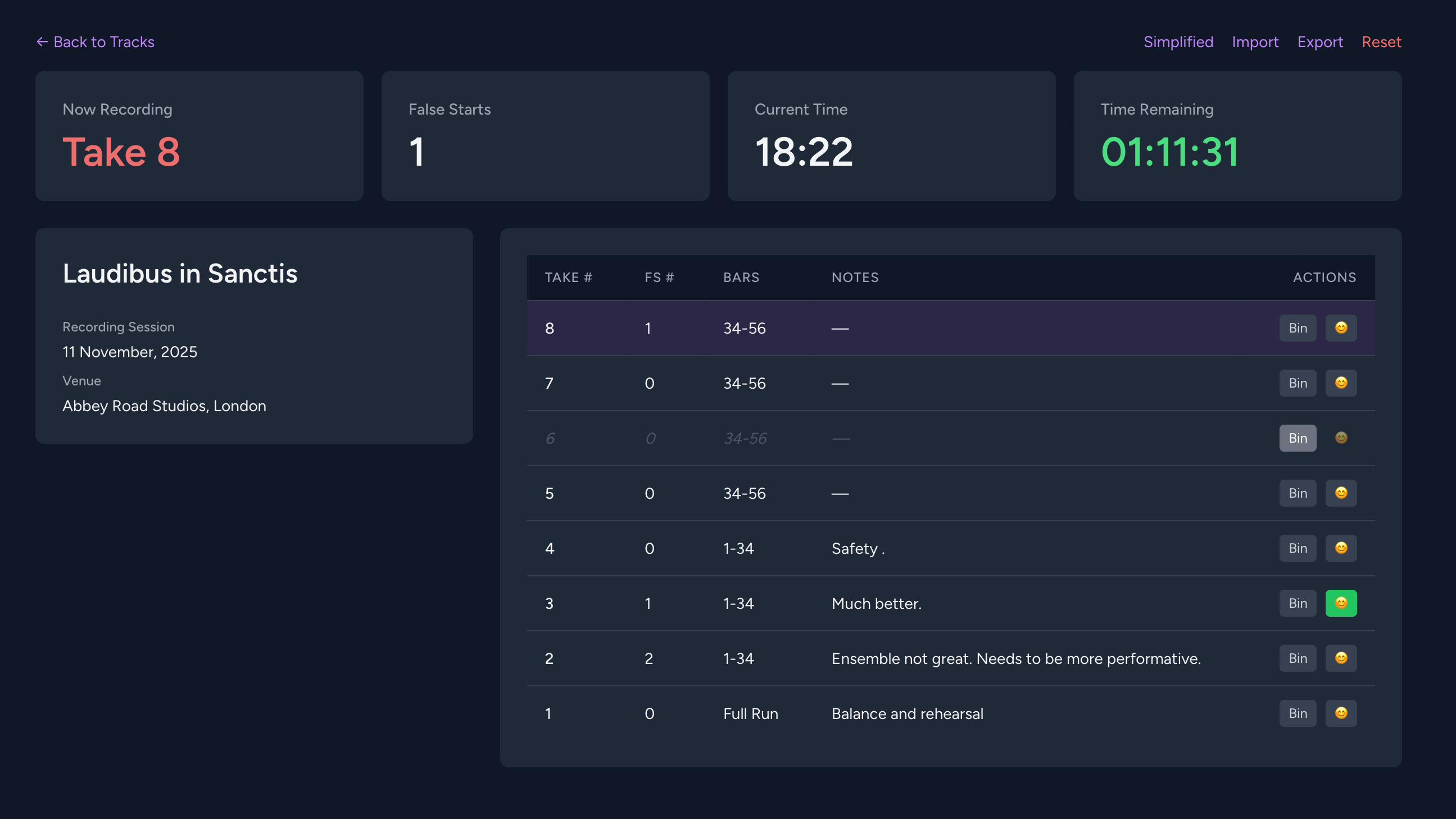
Task: Open the Import option
Action: click(1255, 41)
